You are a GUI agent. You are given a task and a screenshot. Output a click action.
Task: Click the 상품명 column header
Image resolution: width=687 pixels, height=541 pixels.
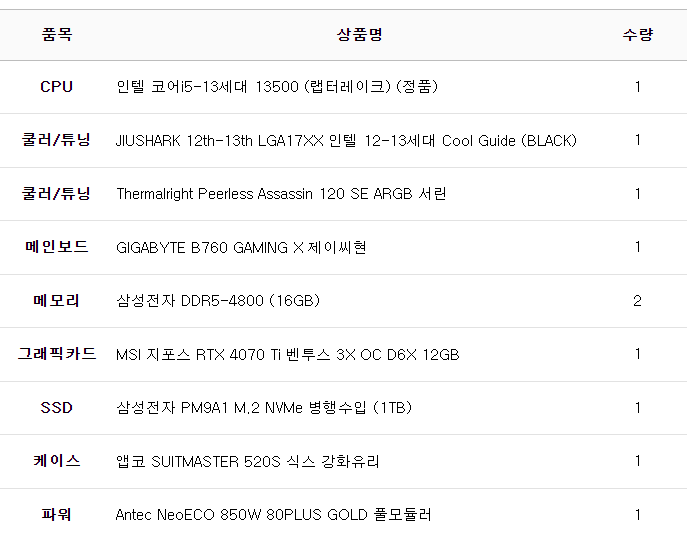pos(359,35)
